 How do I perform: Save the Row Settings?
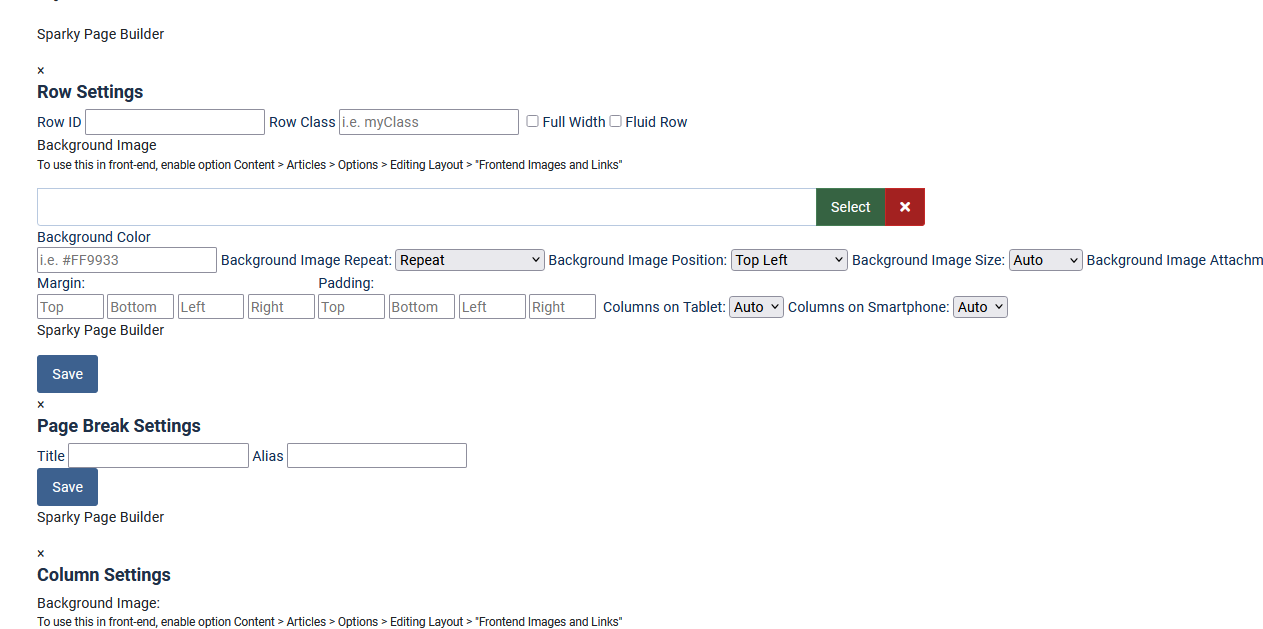click(x=67, y=374)
